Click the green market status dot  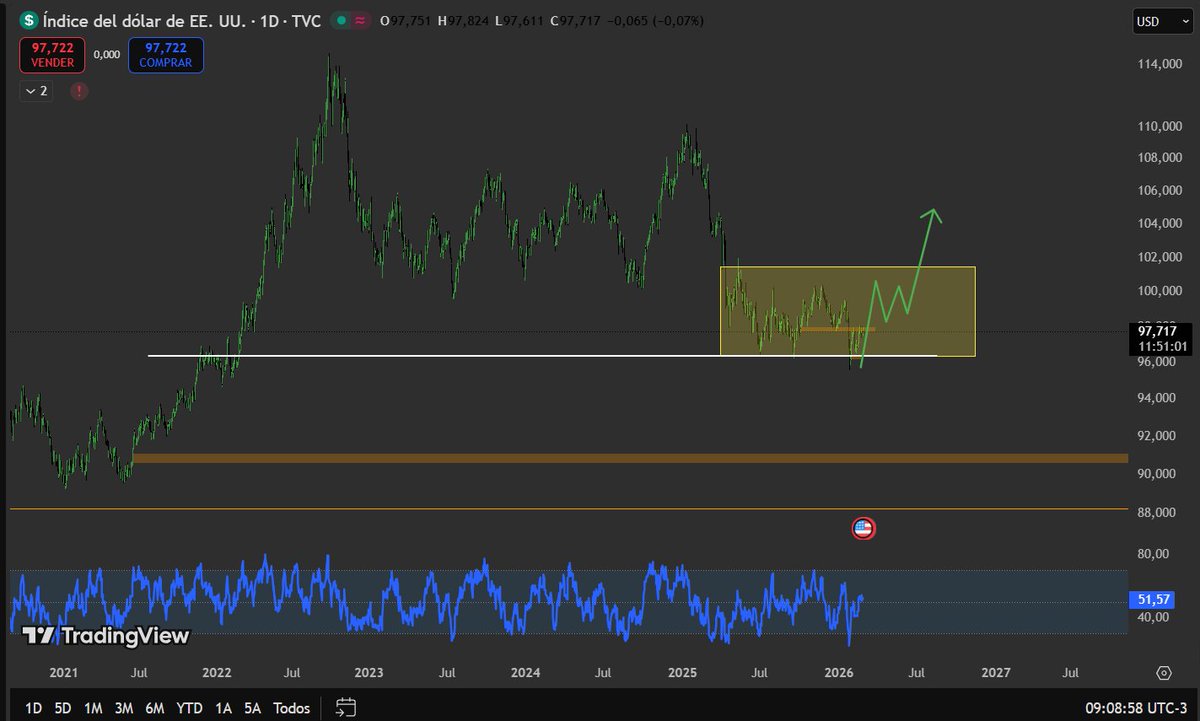[341, 20]
